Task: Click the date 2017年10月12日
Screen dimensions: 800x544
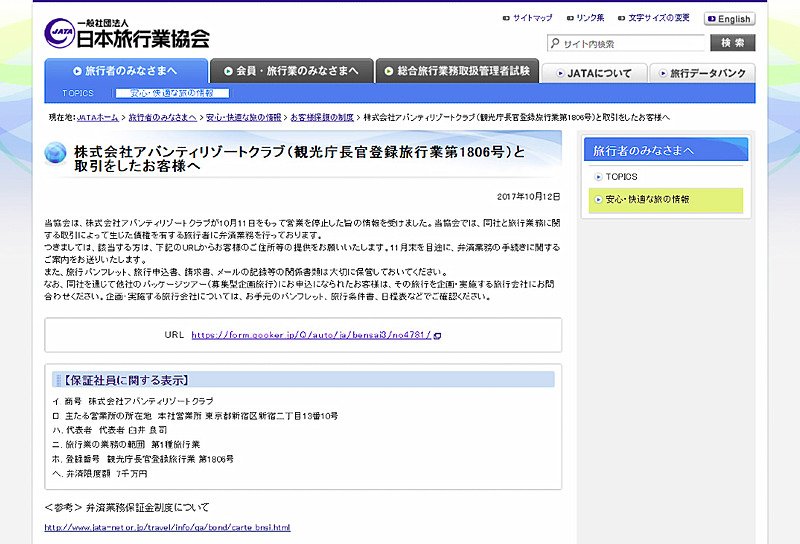Action: (528, 196)
